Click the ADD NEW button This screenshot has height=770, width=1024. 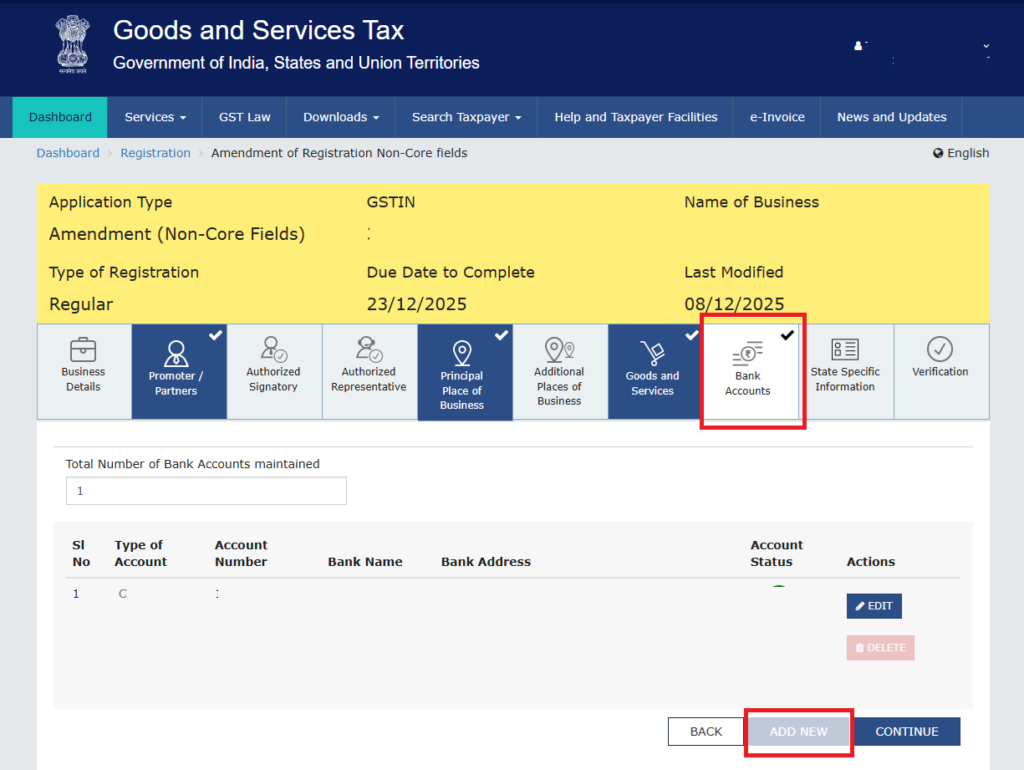pos(798,731)
